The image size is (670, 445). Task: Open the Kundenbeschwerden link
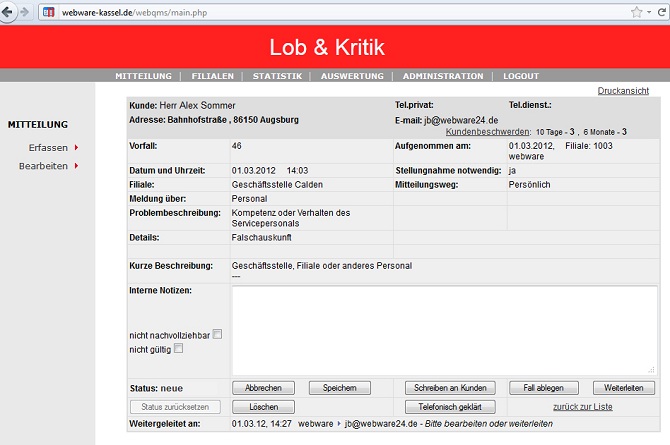point(487,132)
